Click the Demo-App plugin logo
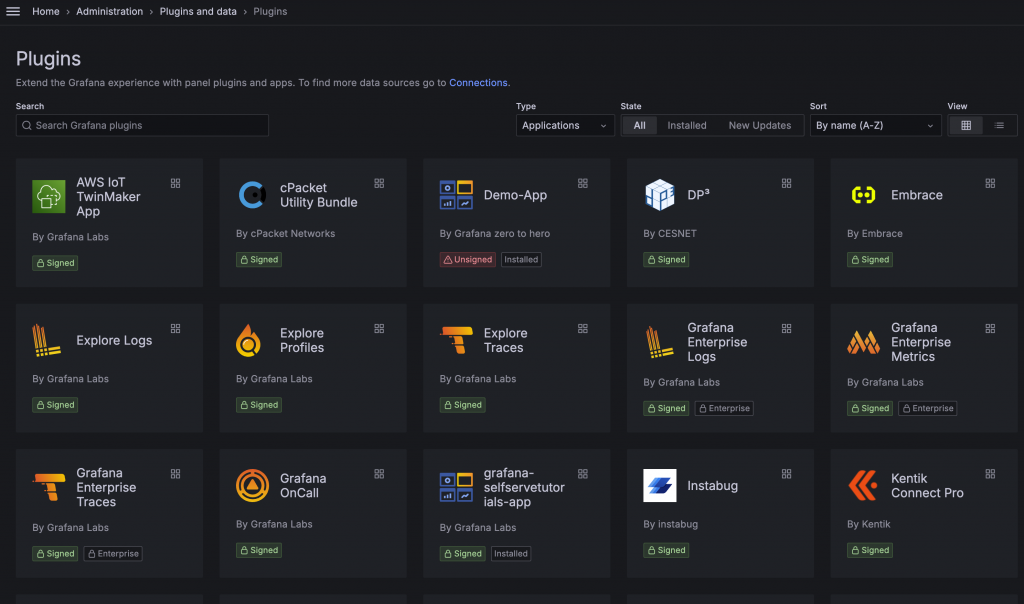 click(x=456, y=195)
